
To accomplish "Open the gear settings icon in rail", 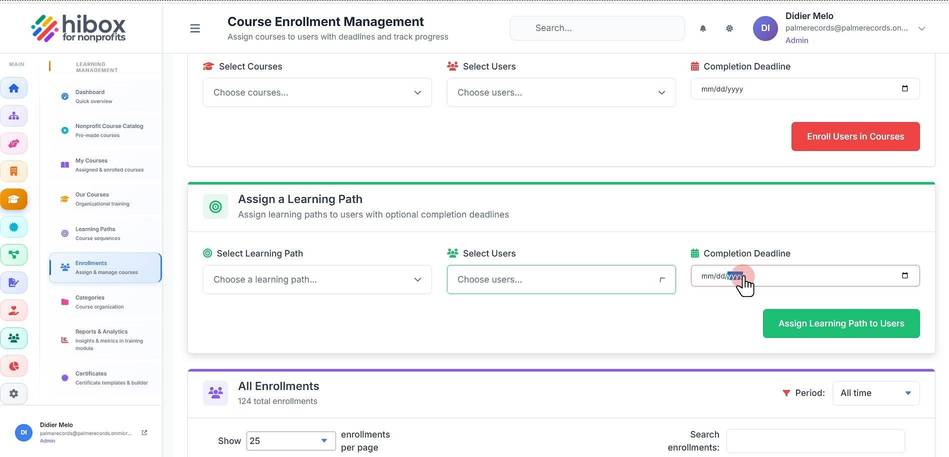I will pyautogui.click(x=13, y=393).
